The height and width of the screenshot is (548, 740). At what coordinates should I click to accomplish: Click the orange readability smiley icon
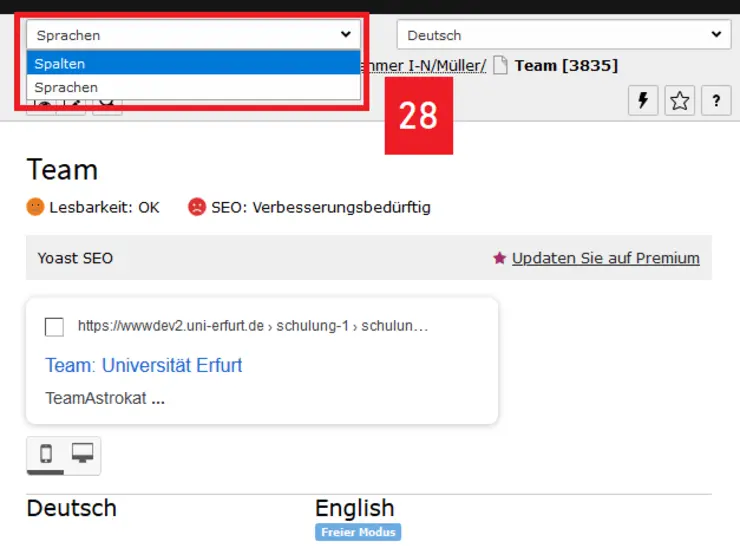(x=36, y=207)
